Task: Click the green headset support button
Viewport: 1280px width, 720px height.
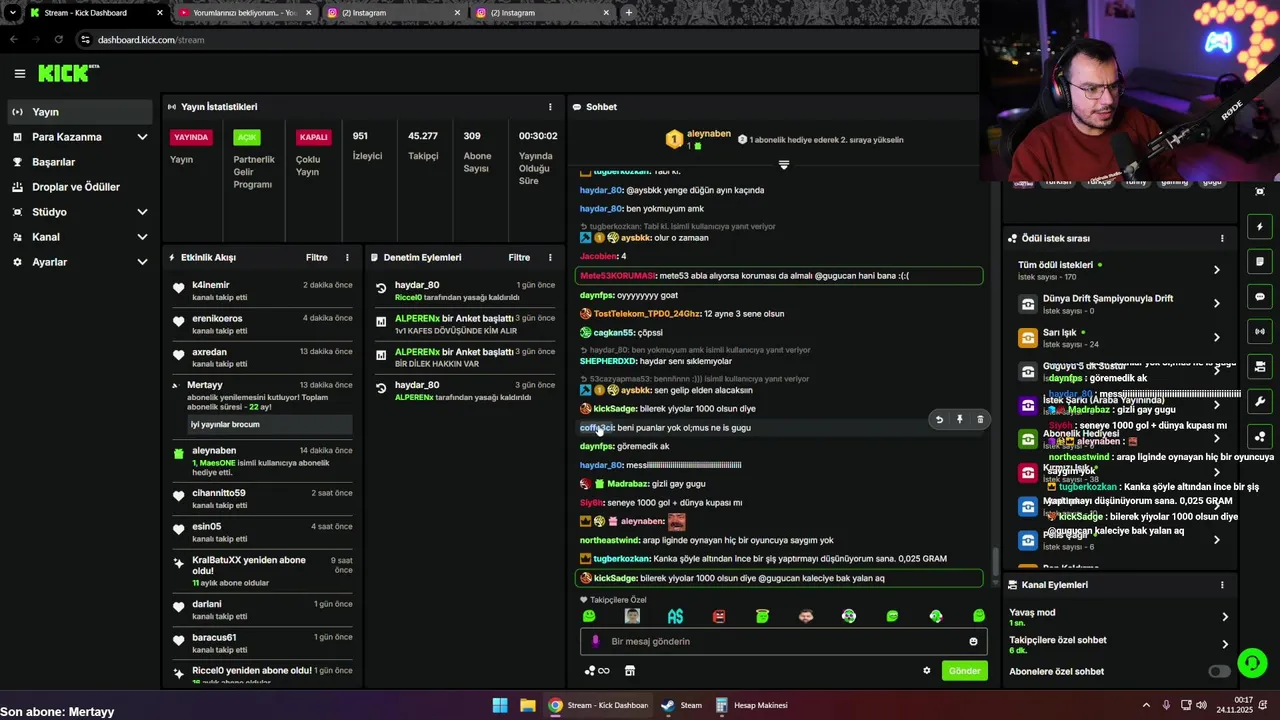Action: point(1252,662)
